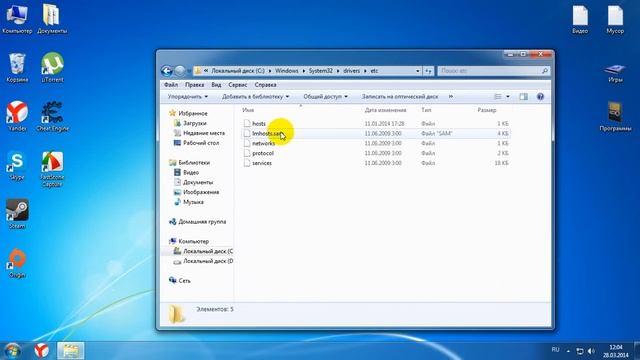Screen dimensions: 640x360
Task: Click the network tray icon
Action: coord(580,351)
